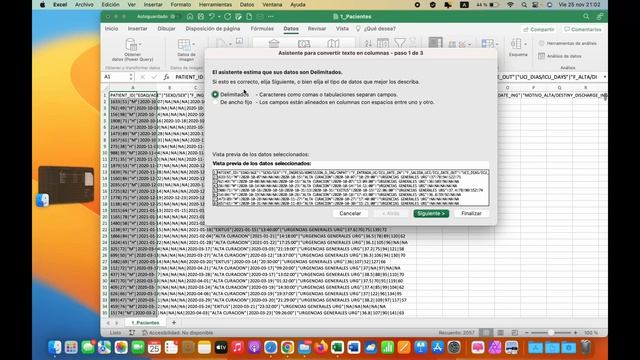Screen dimensions: 640x360
Task: Select the 1_Pacientes sheet tab
Action: (x=145, y=322)
